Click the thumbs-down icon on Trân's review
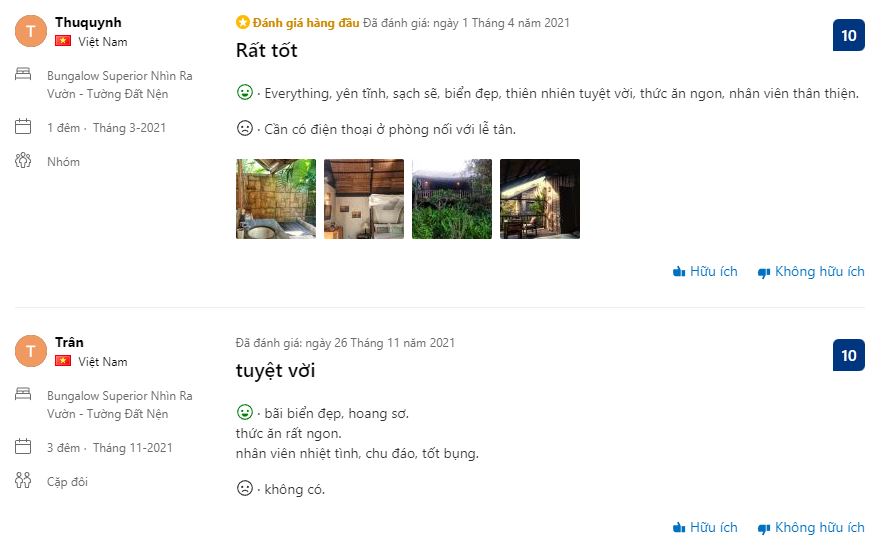Image resolution: width=887 pixels, height=546 pixels. 764,528
